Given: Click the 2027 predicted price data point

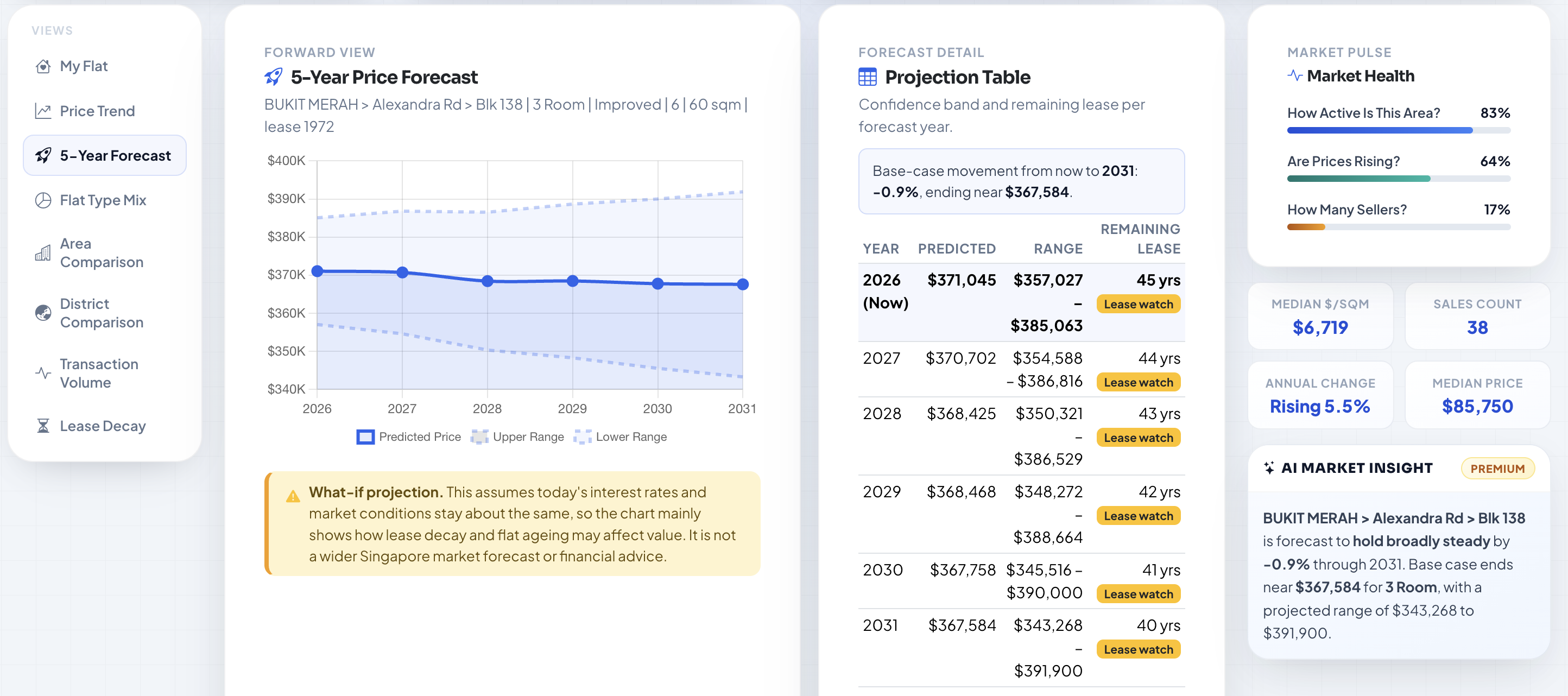Looking at the screenshot, I should pyautogui.click(x=402, y=272).
